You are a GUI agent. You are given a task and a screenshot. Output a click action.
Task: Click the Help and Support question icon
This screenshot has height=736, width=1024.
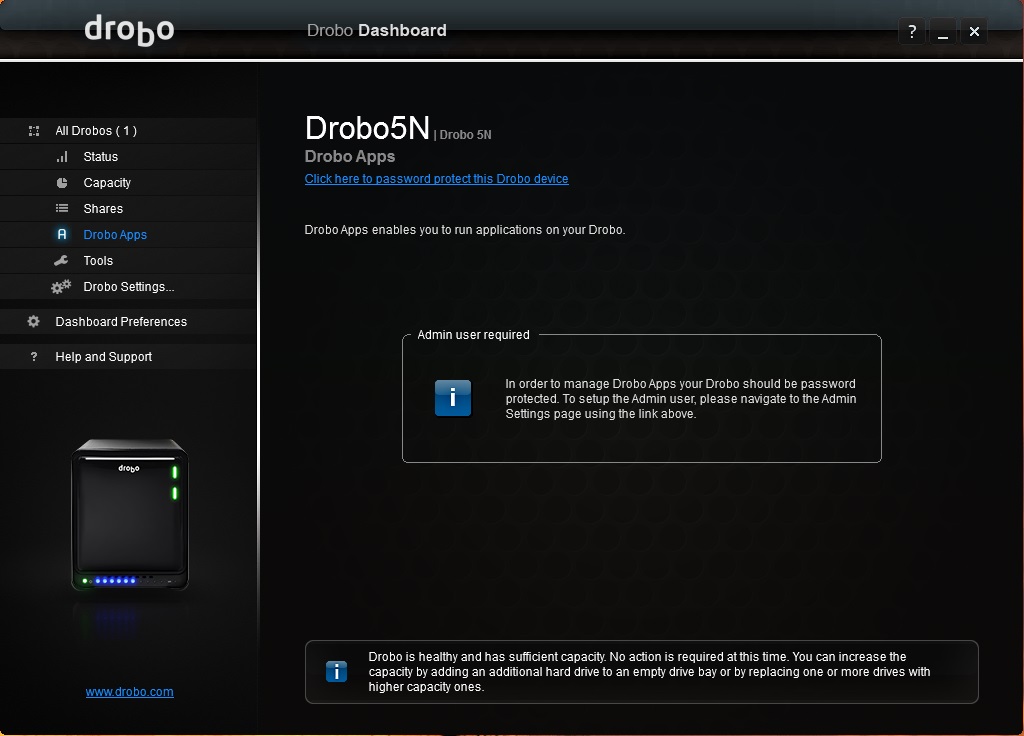click(x=34, y=357)
